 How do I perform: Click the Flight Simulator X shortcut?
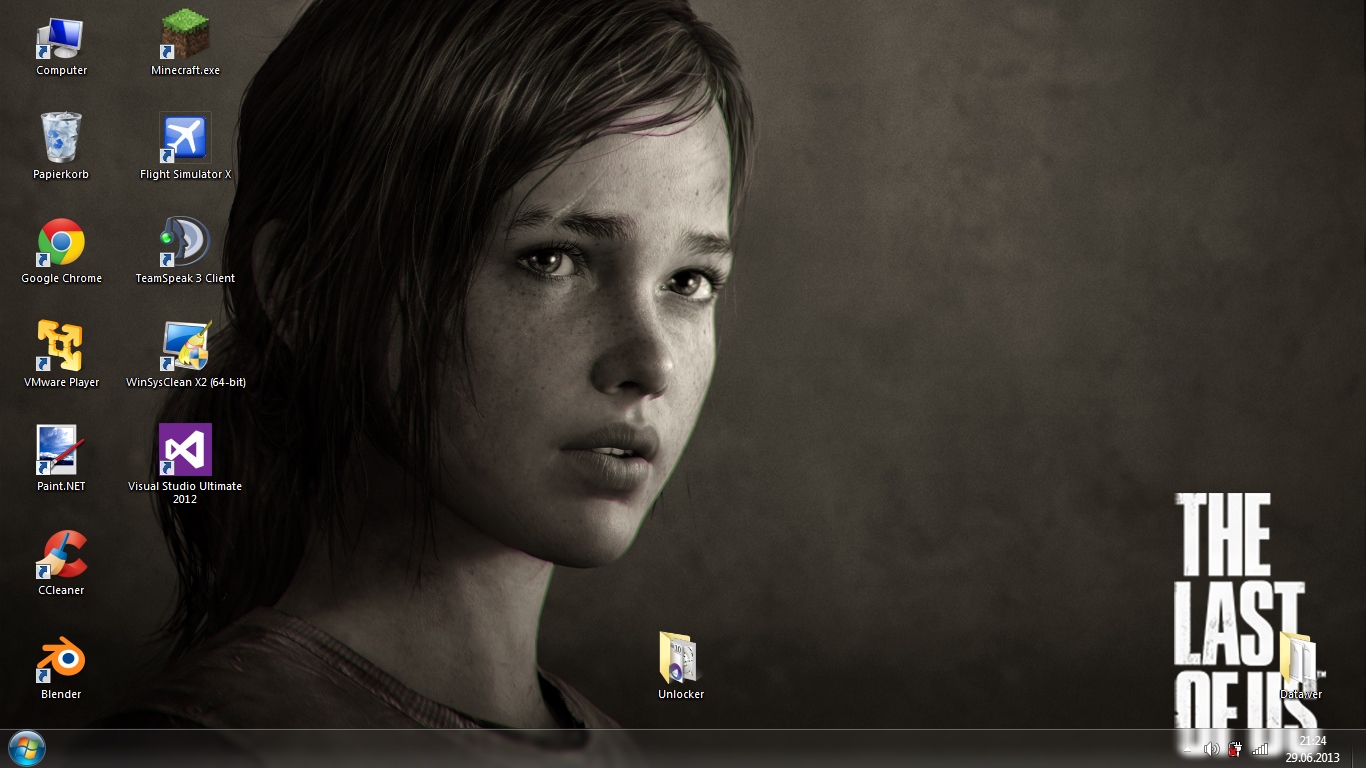(185, 139)
